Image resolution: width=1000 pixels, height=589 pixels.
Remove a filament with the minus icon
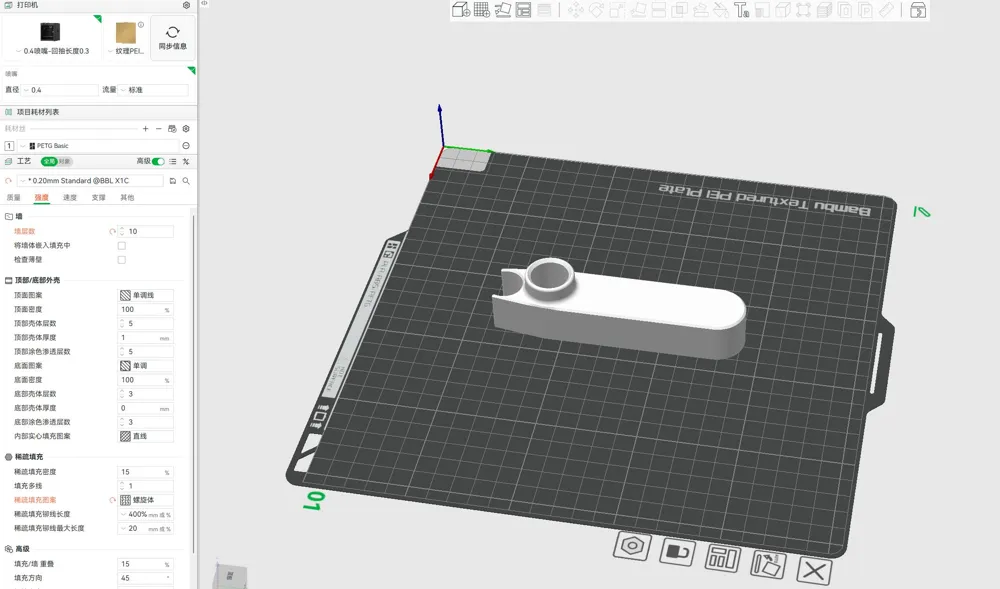[159, 129]
